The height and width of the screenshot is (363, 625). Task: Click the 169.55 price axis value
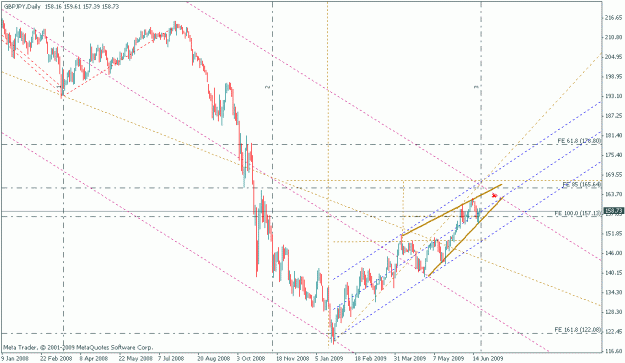613,175
